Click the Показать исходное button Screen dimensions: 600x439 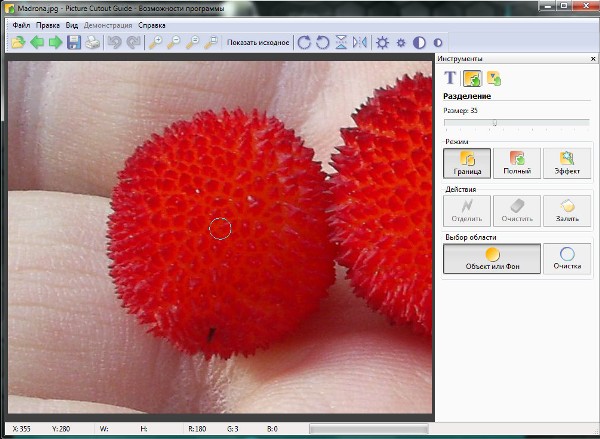pyautogui.click(x=258, y=43)
